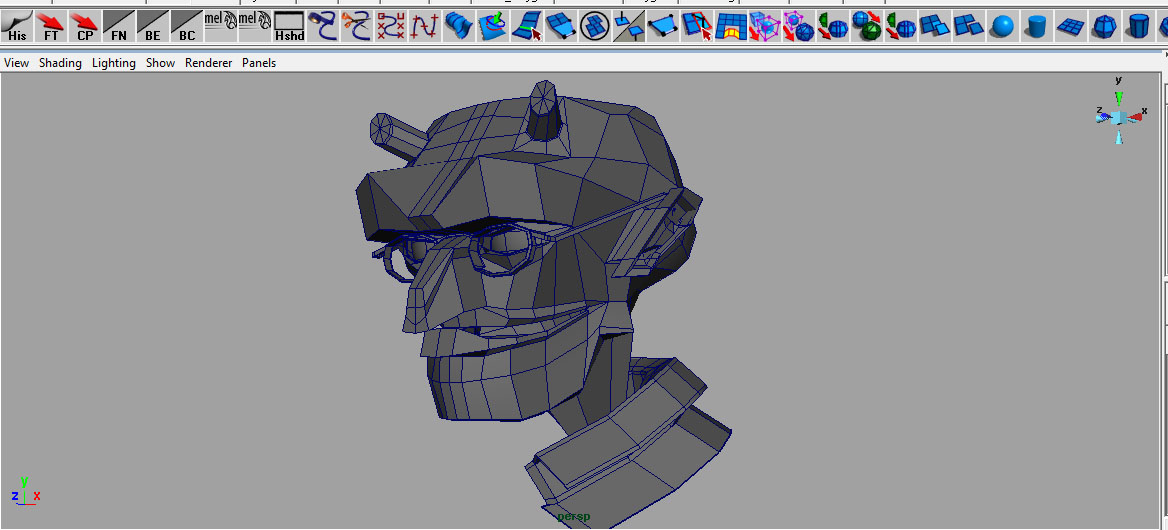Select the scissors Cut Curve tool
The width and height of the screenshot is (1168, 530).
coord(357,26)
